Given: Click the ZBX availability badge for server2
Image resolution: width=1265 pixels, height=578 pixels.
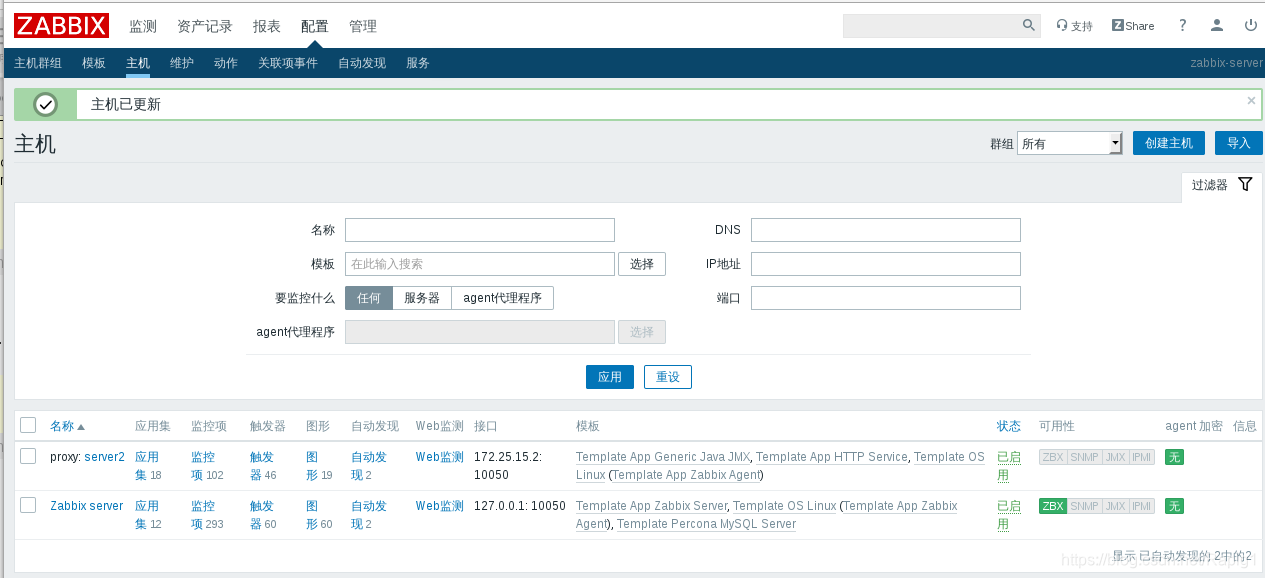Looking at the screenshot, I should point(1052,457).
